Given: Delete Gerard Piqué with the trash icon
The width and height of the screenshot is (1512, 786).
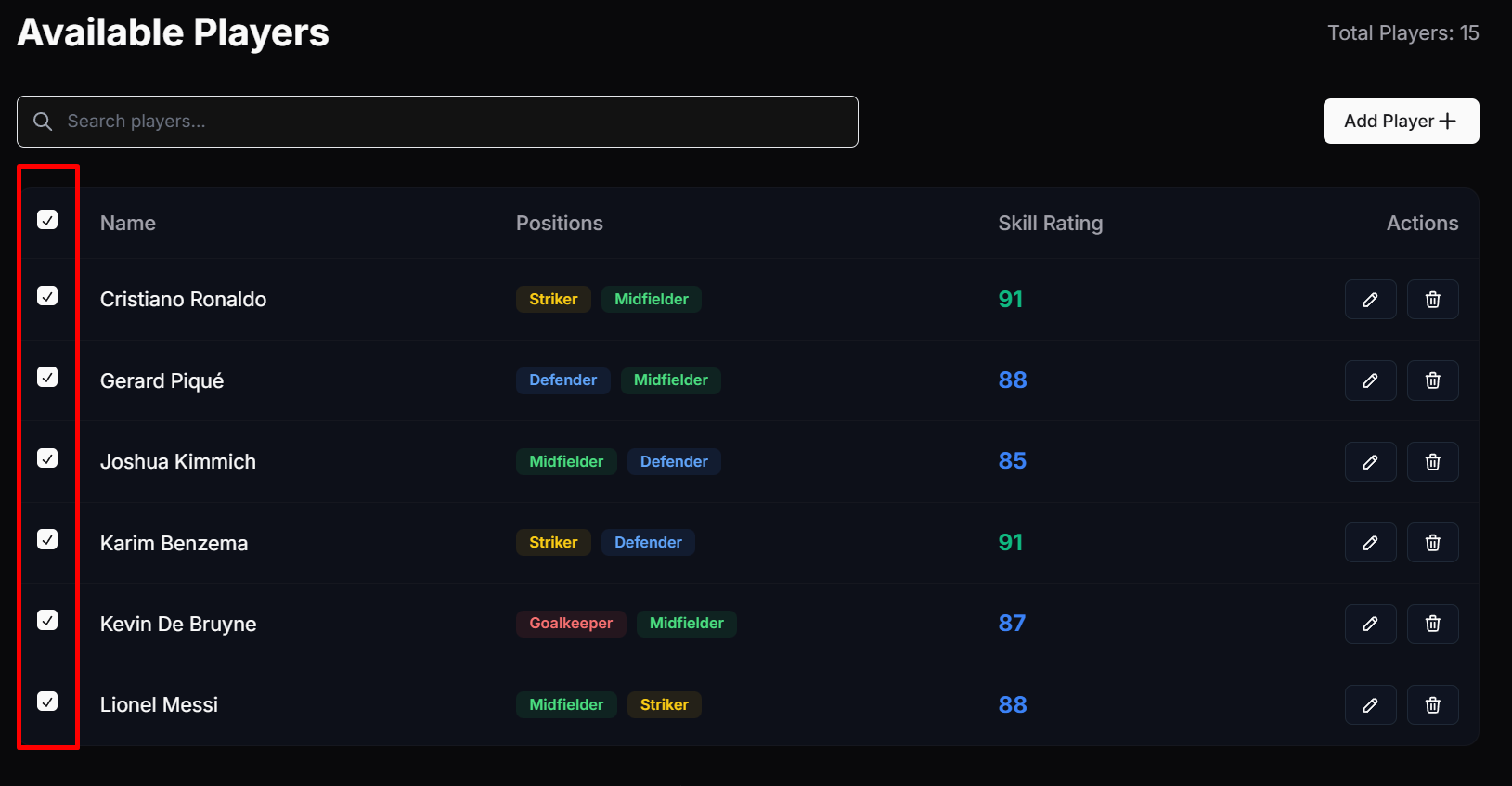Looking at the screenshot, I should pyautogui.click(x=1432, y=380).
